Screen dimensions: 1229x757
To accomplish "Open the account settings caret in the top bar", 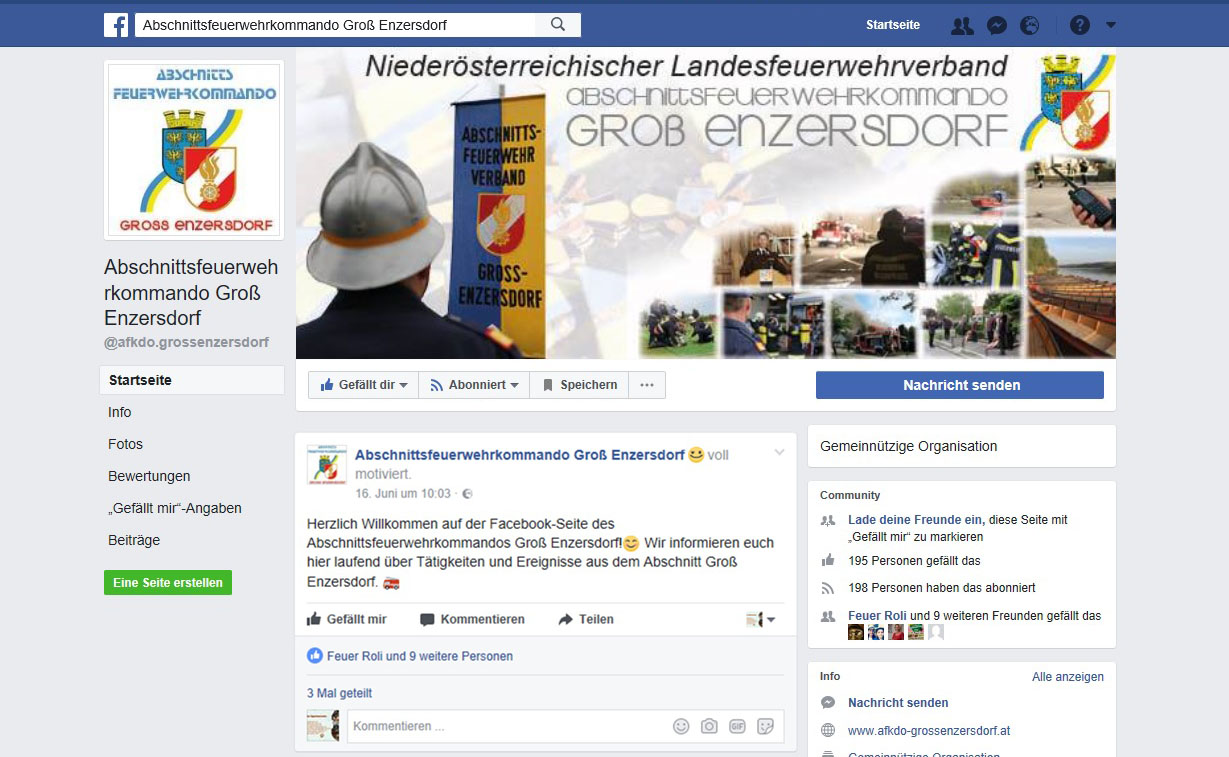I will pos(1110,24).
